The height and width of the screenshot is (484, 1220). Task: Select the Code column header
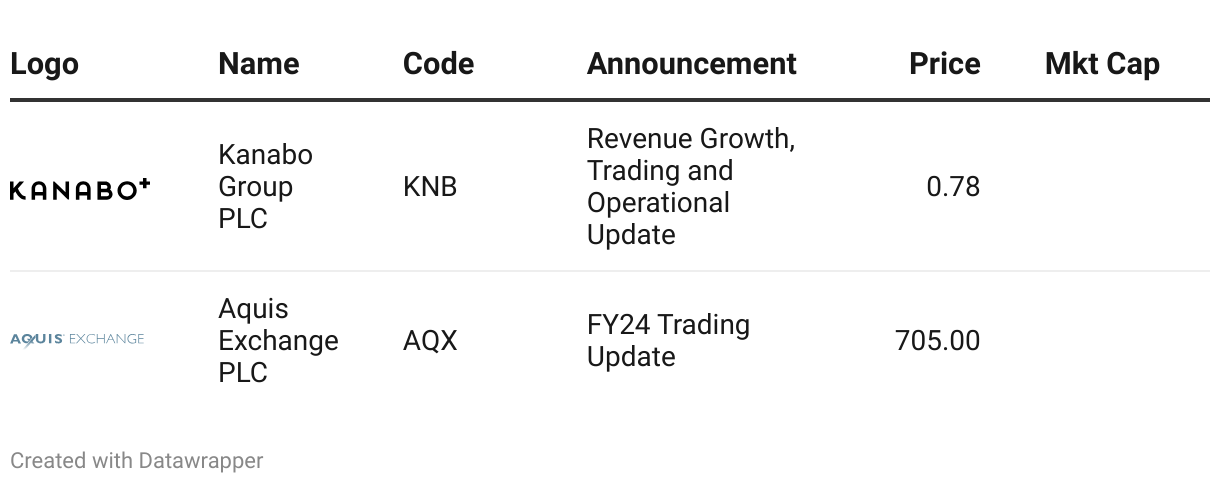click(438, 64)
